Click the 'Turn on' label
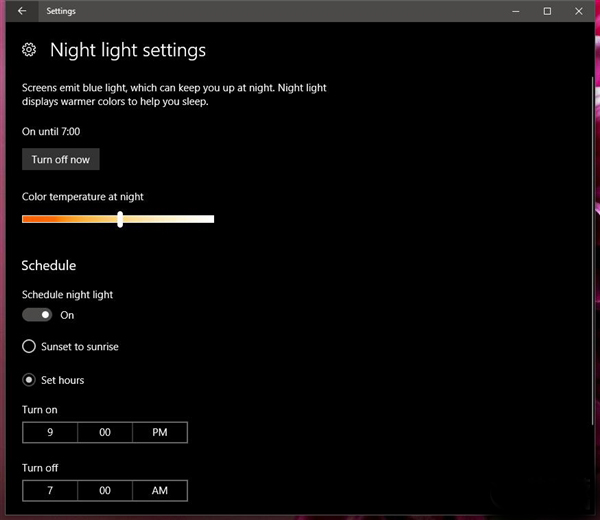Viewport: 600px width, 520px height. tap(40, 410)
